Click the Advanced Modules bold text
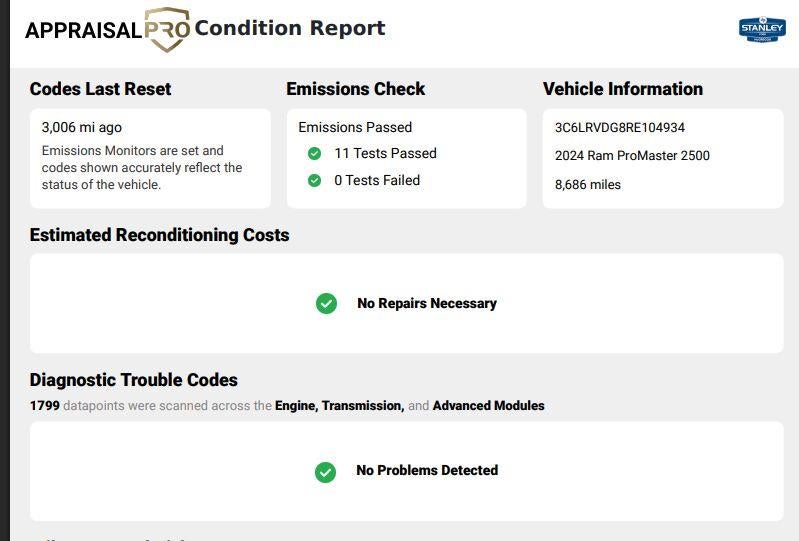 click(x=489, y=405)
